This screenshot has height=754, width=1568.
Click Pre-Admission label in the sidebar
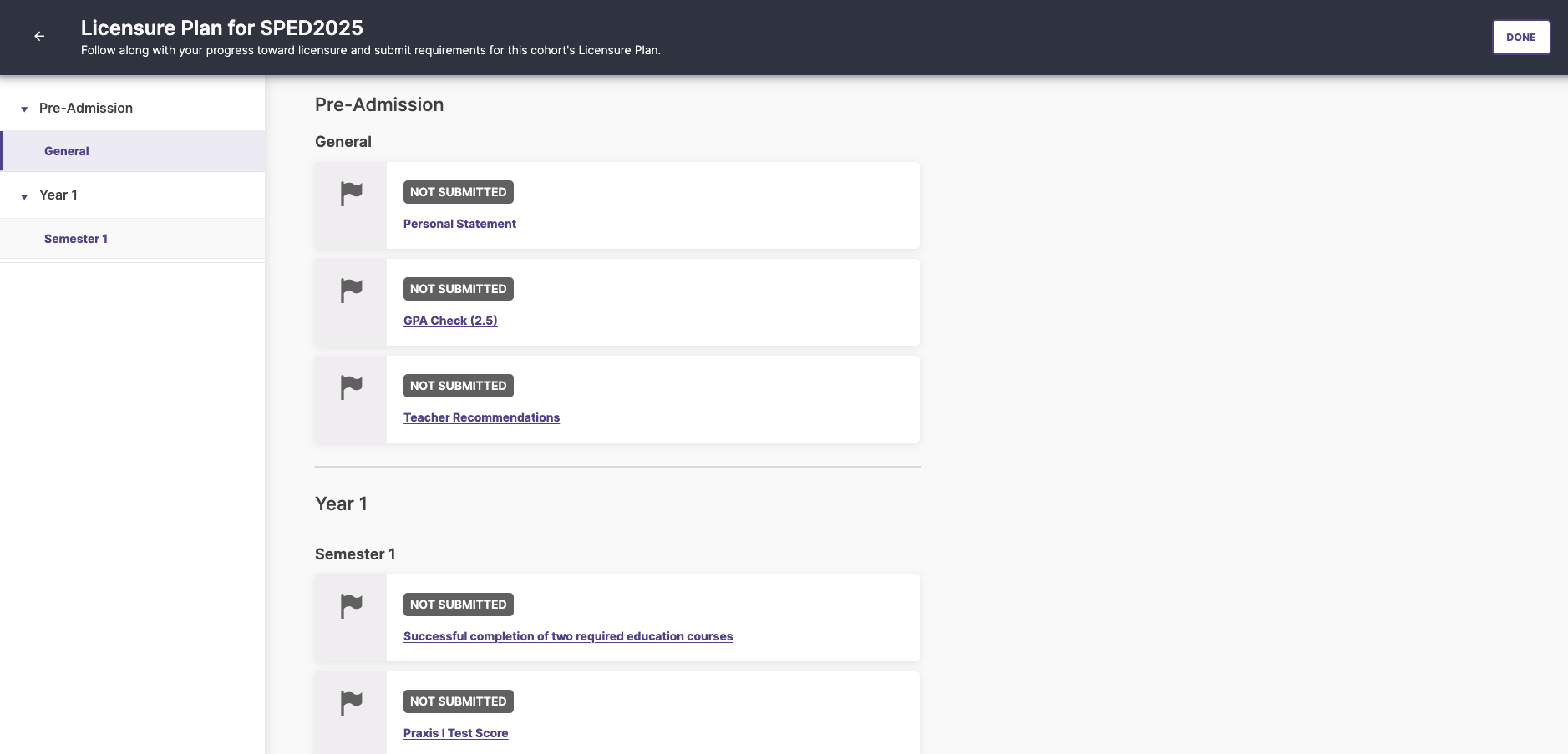[x=86, y=109]
